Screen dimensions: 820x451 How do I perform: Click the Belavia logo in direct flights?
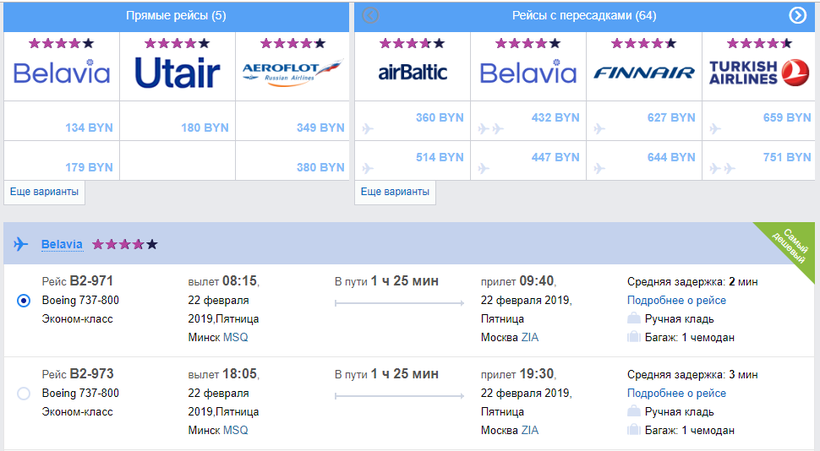point(61,72)
